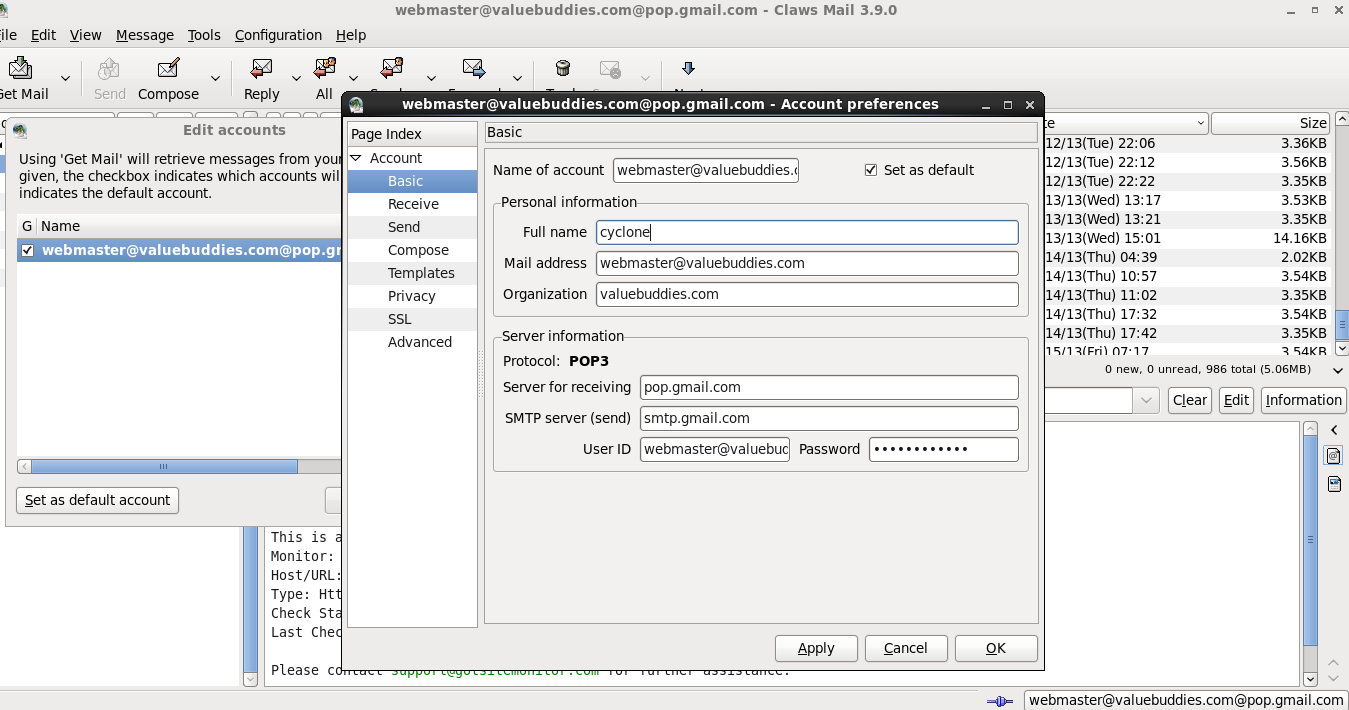Click the greyed Spam toolbar icon
The height and width of the screenshot is (710, 1349).
[610, 68]
